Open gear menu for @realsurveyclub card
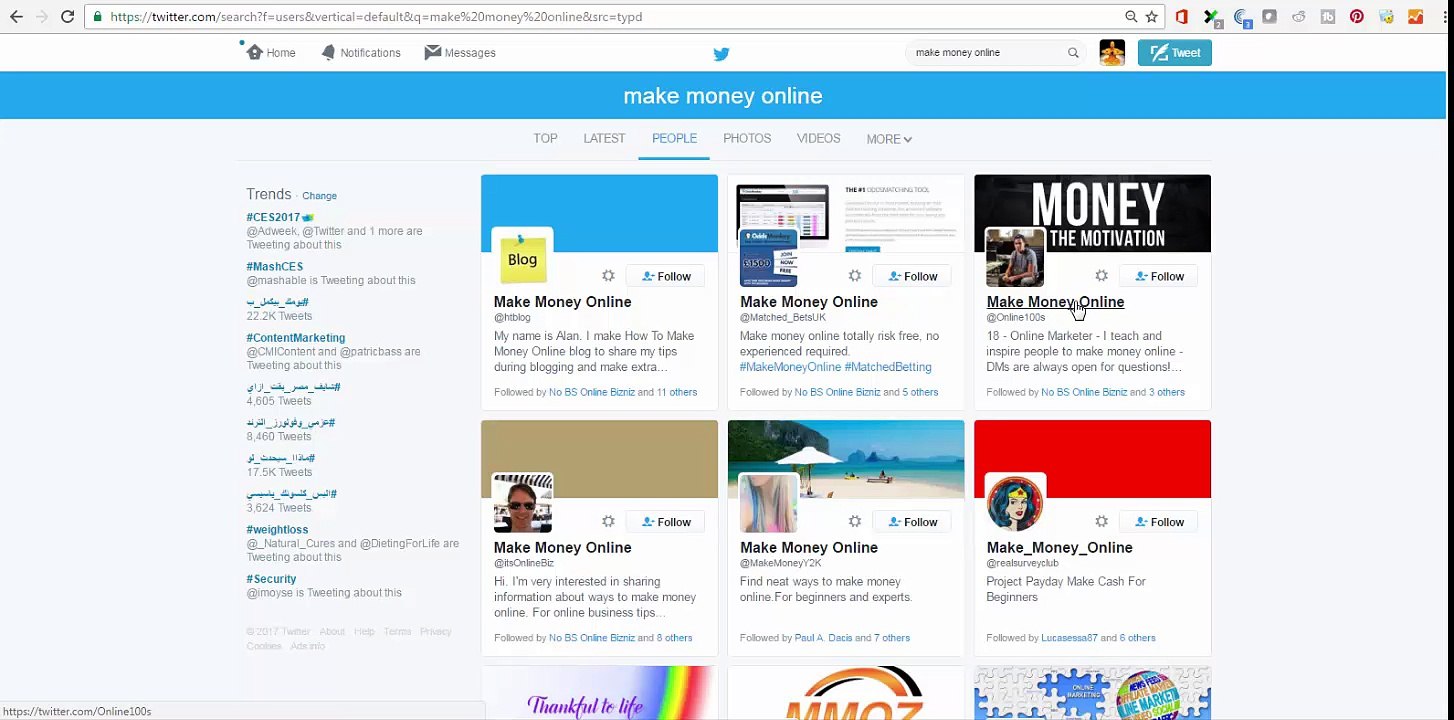The height and width of the screenshot is (720, 1454). point(1101,522)
